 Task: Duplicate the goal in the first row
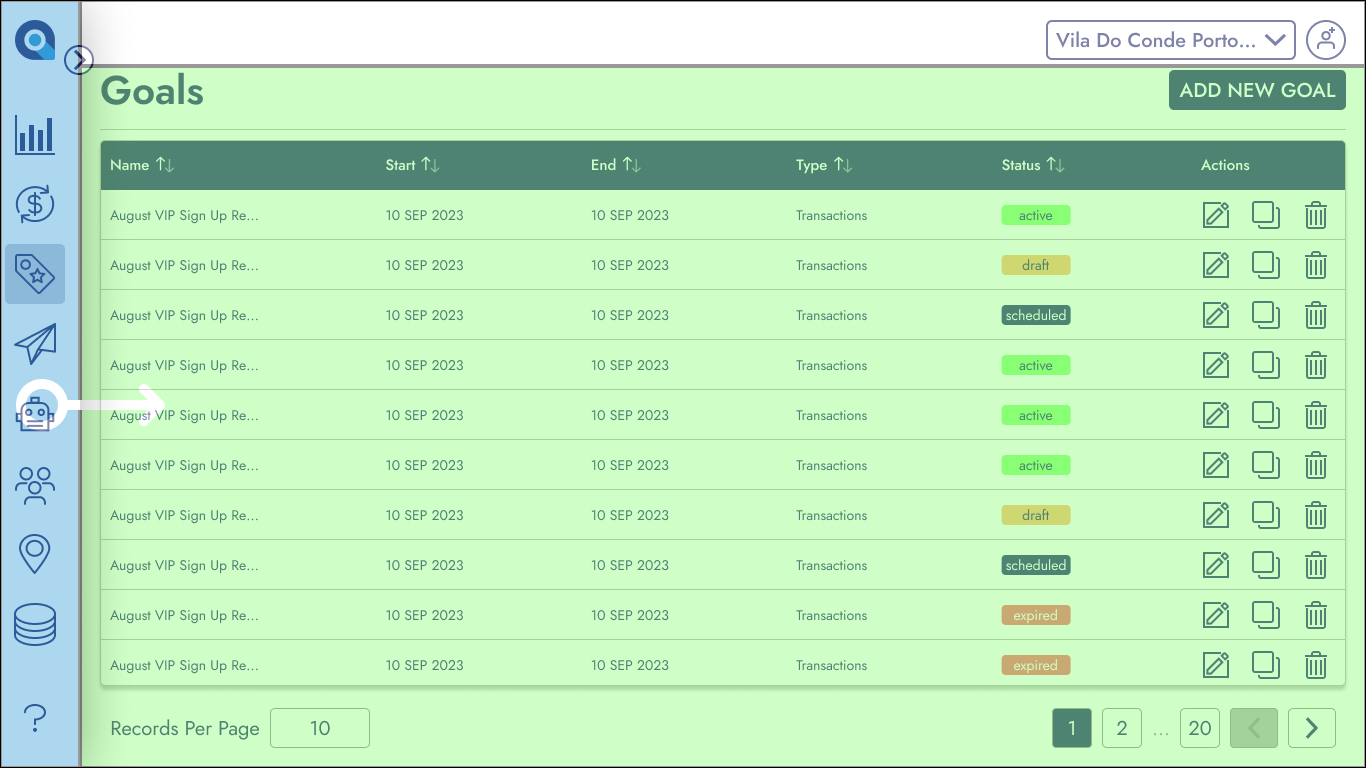click(x=1266, y=215)
